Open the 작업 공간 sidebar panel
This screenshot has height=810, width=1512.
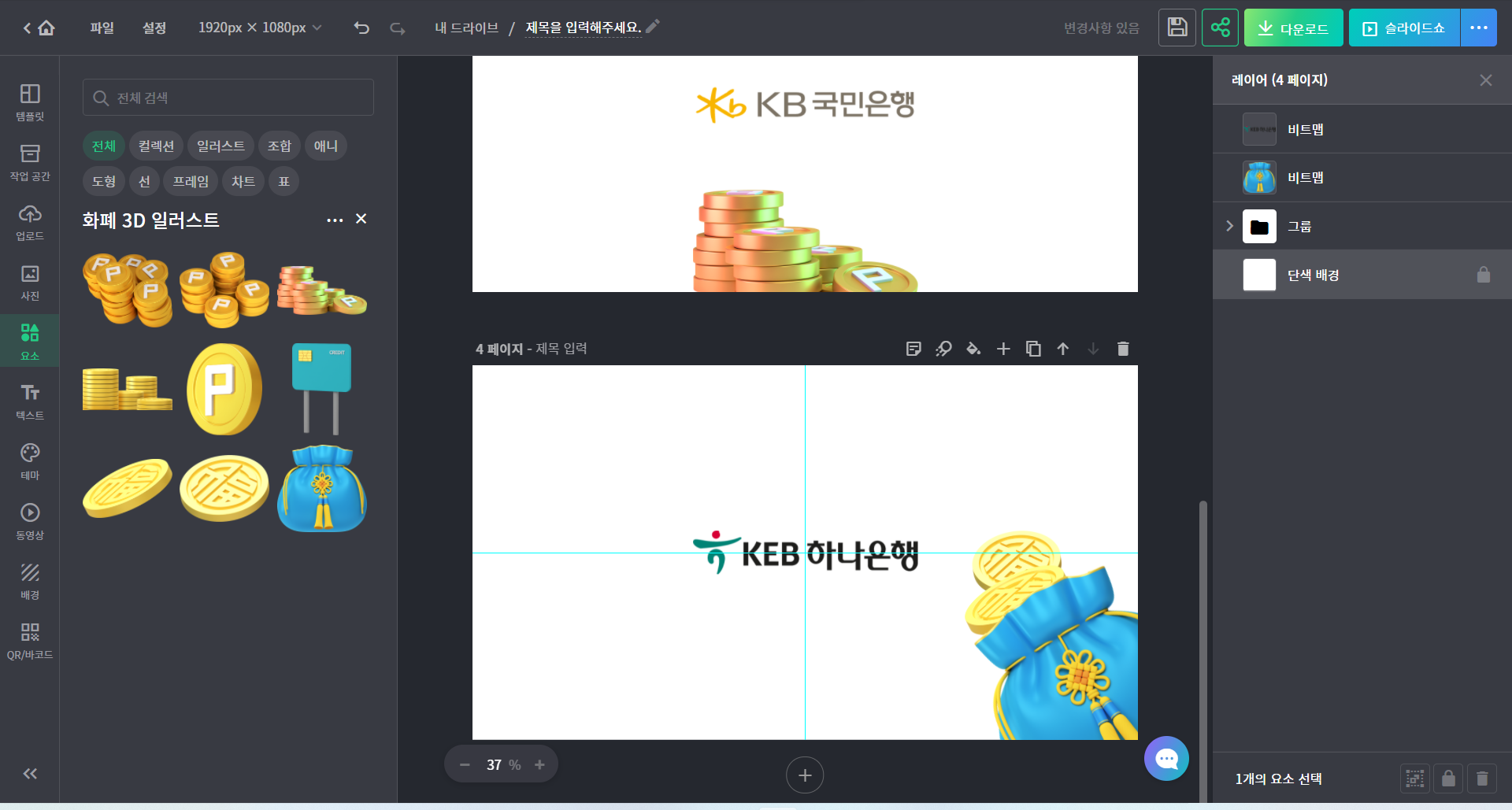tap(30, 162)
